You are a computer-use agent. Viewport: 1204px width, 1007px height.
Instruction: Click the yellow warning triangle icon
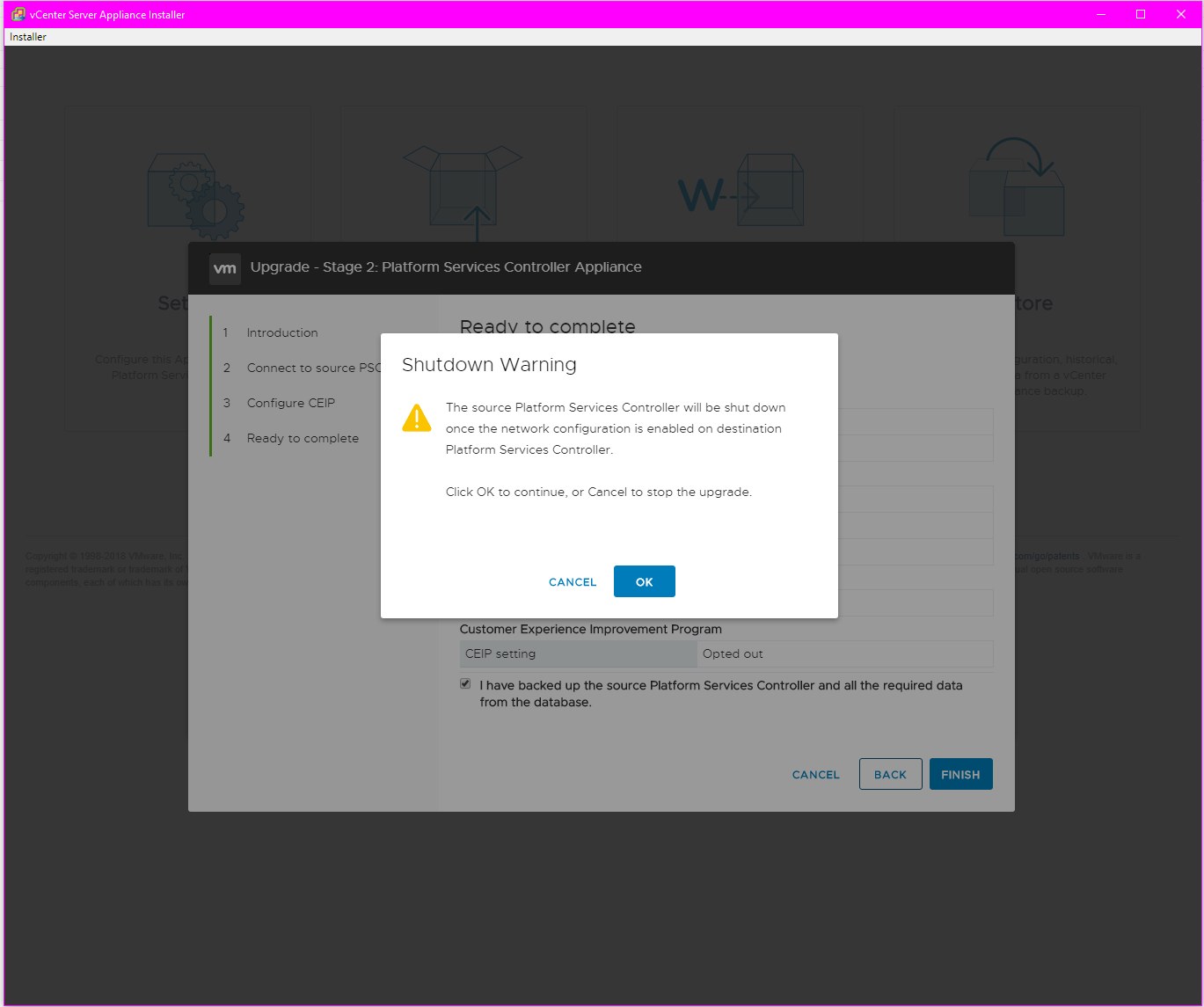click(417, 418)
